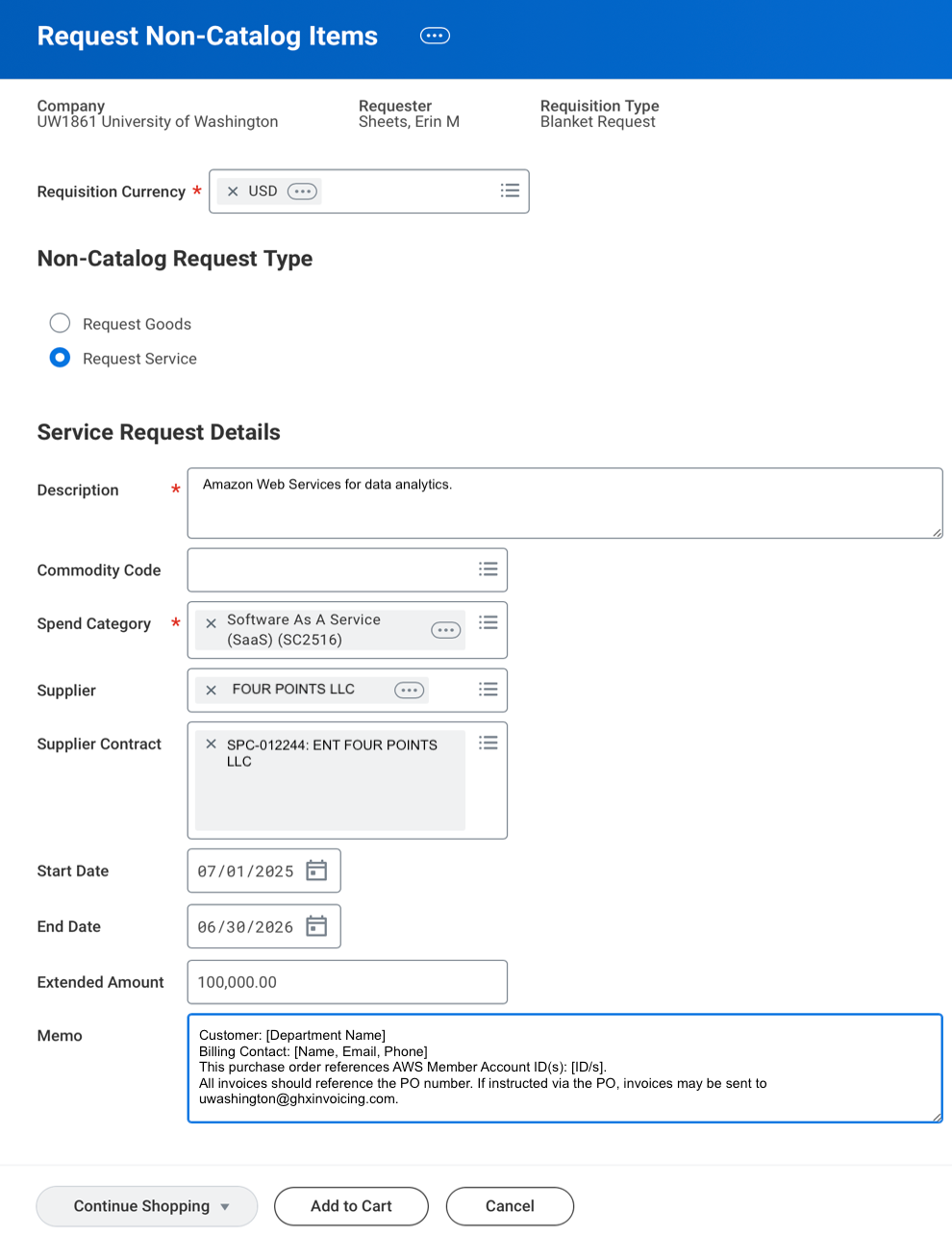The width and height of the screenshot is (952, 1236).
Task: Click the ellipsis on Software As A Service category
Action: click(x=445, y=629)
